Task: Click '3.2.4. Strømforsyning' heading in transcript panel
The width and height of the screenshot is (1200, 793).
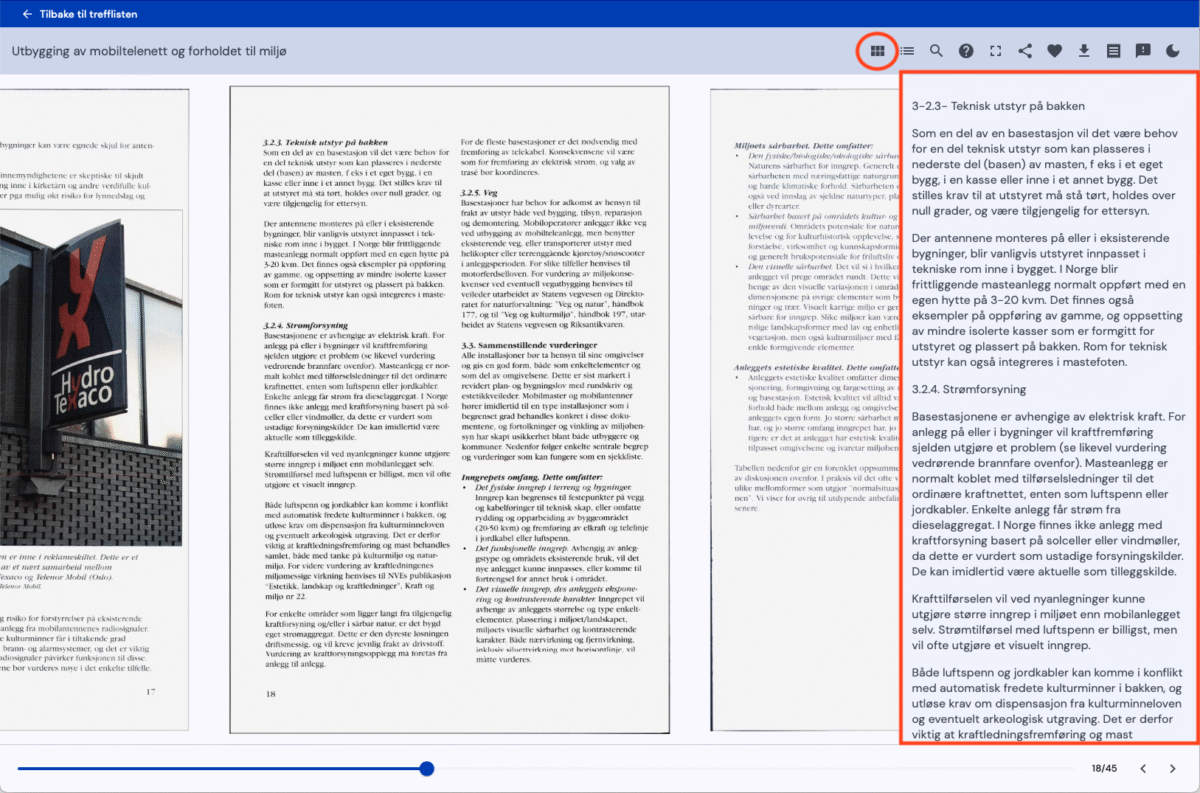Action: point(969,389)
